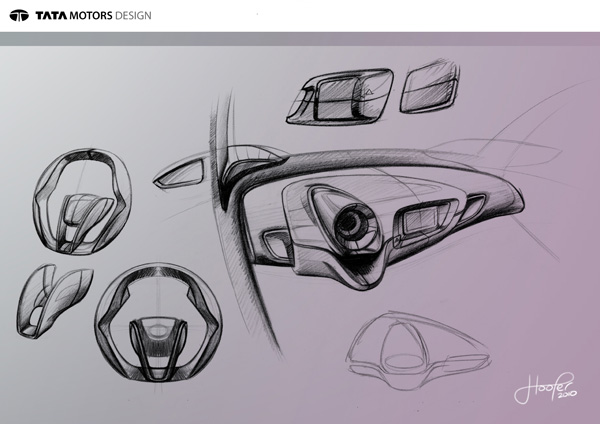Click the faint outline hub sketch
600x424 pixels.
(405, 346)
